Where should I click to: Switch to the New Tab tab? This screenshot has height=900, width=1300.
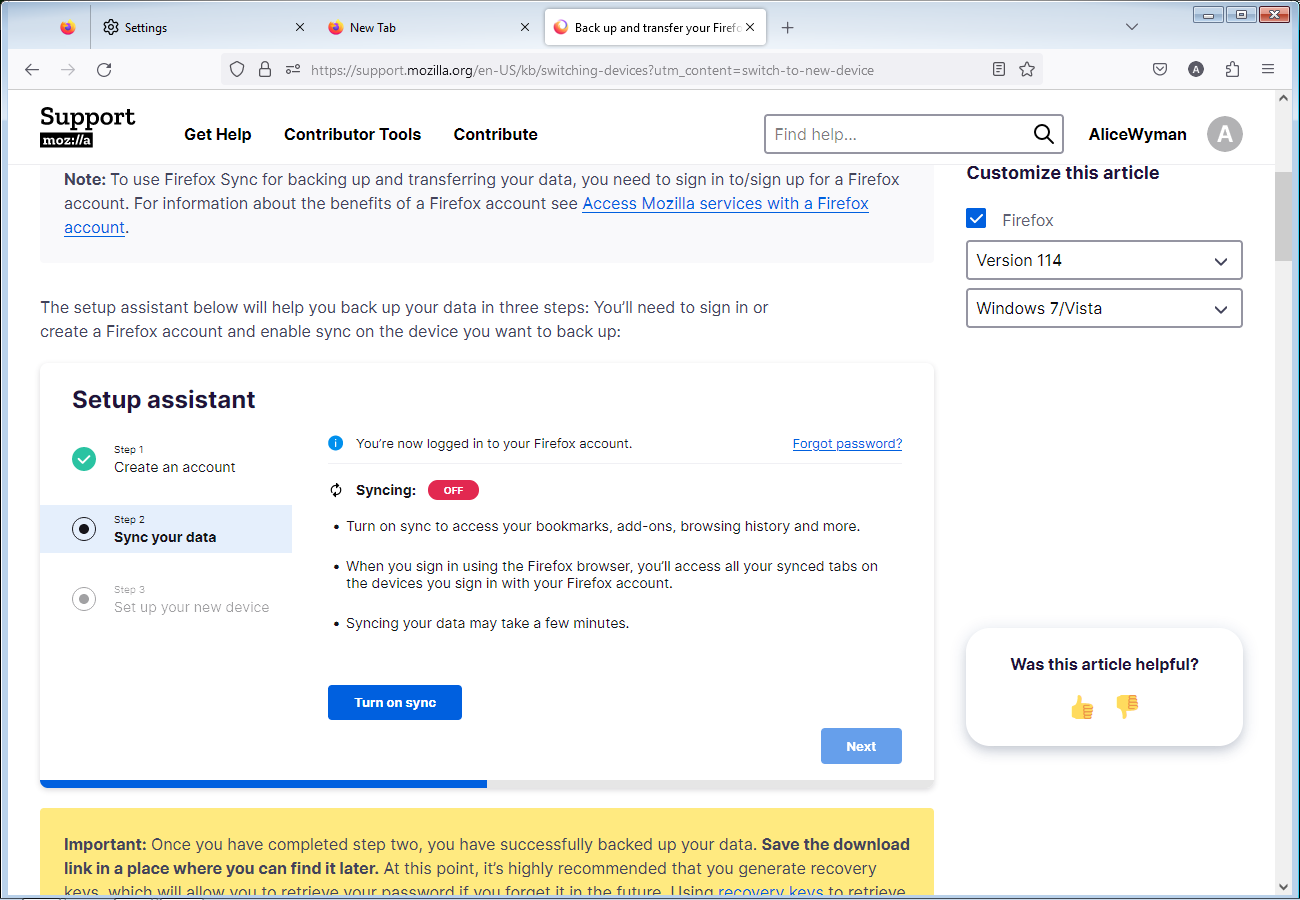coord(430,28)
